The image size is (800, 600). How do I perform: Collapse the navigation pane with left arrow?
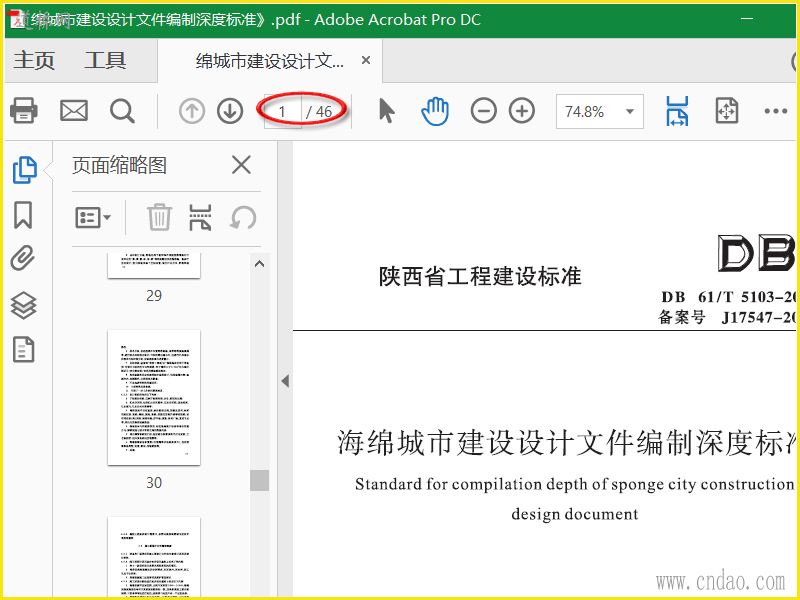[x=285, y=381]
